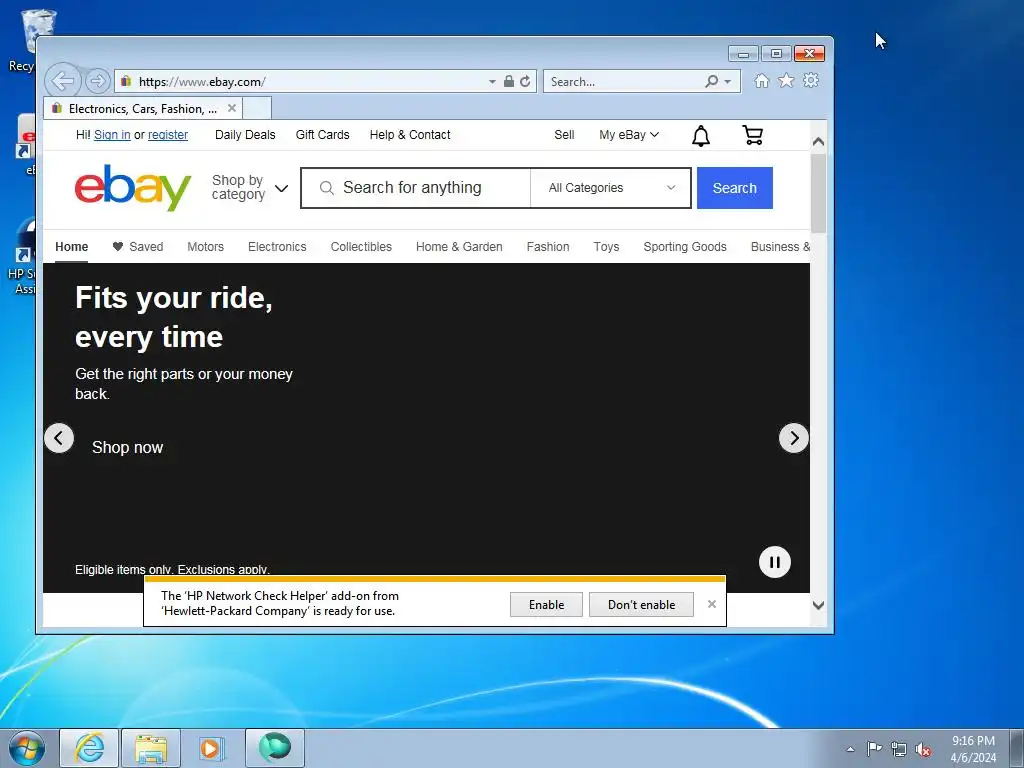Open the Fashion category
The height and width of the screenshot is (768, 1024).
pyautogui.click(x=548, y=247)
